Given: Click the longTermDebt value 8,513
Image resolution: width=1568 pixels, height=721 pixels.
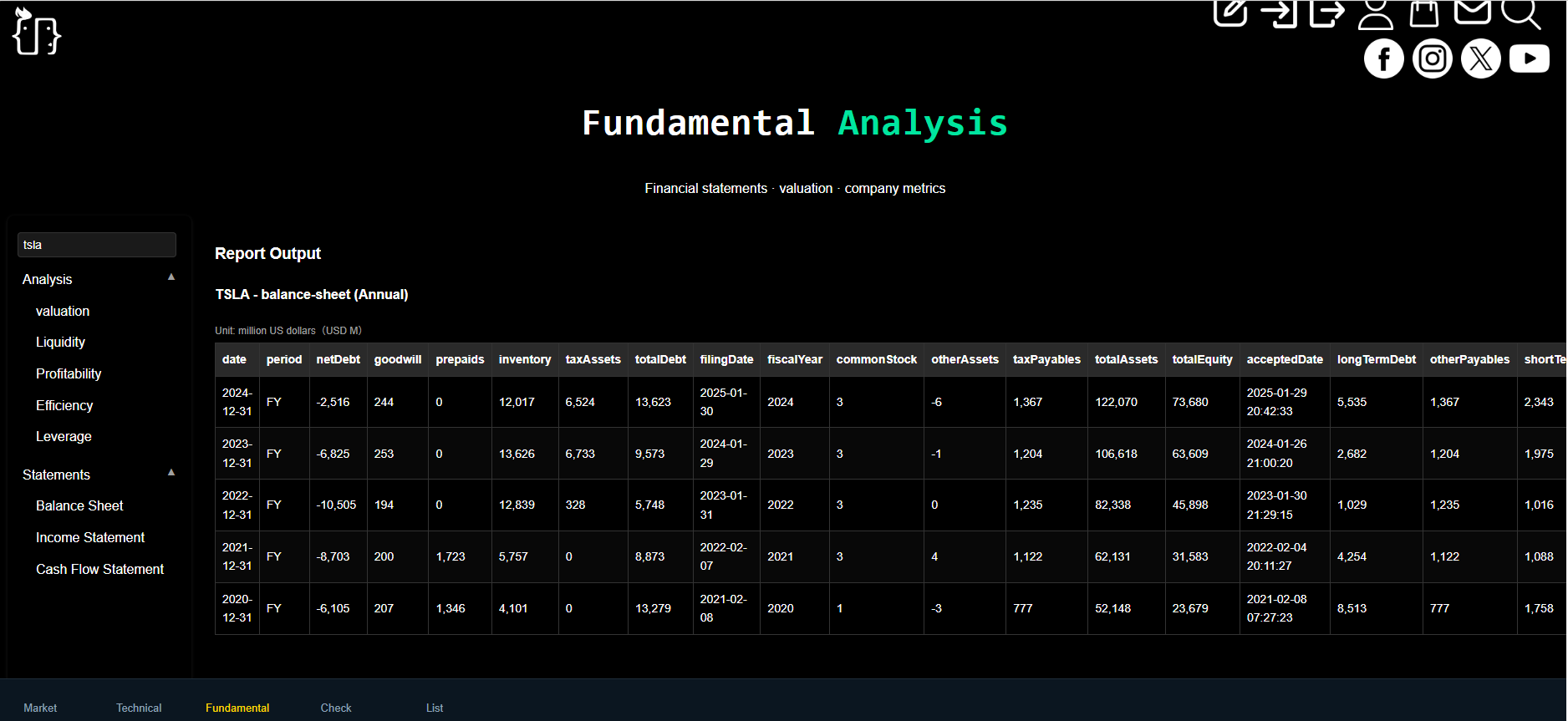Looking at the screenshot, I should tap(1352, 608).
